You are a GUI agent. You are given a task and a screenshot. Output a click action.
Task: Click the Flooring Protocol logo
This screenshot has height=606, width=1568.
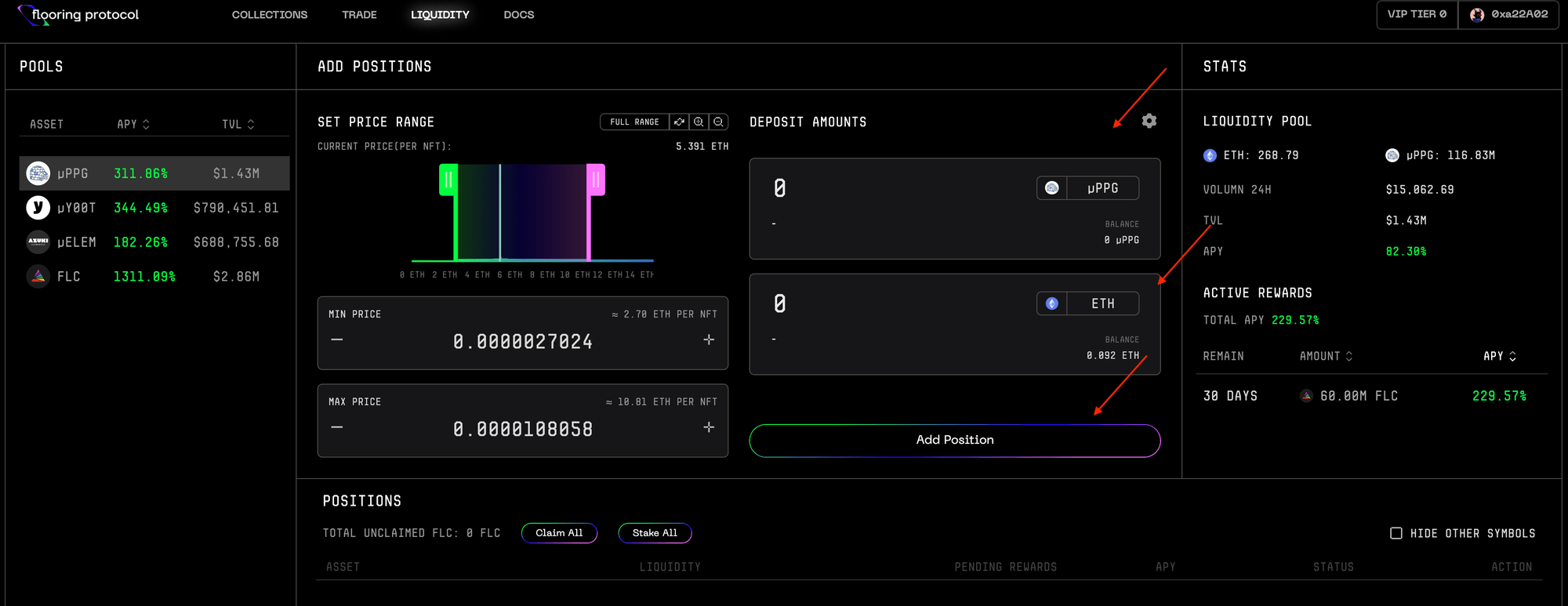pos(78,15)
